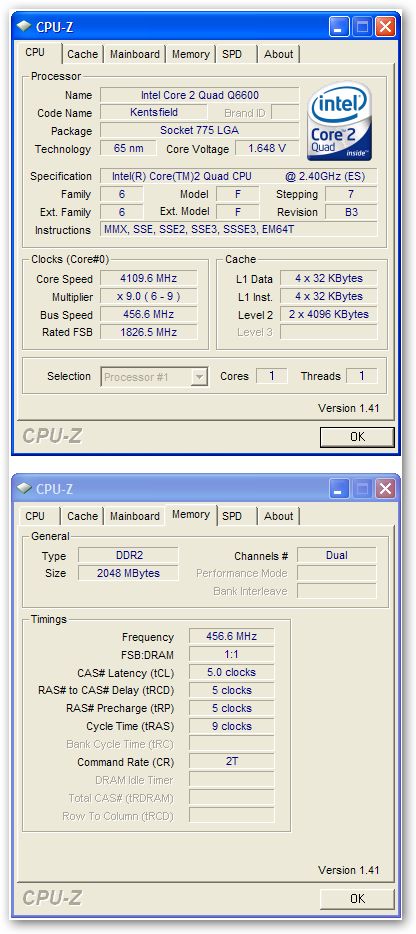Open the About tab in top window
The width and height of the screenshot is (416, 934).
point(278,54)
